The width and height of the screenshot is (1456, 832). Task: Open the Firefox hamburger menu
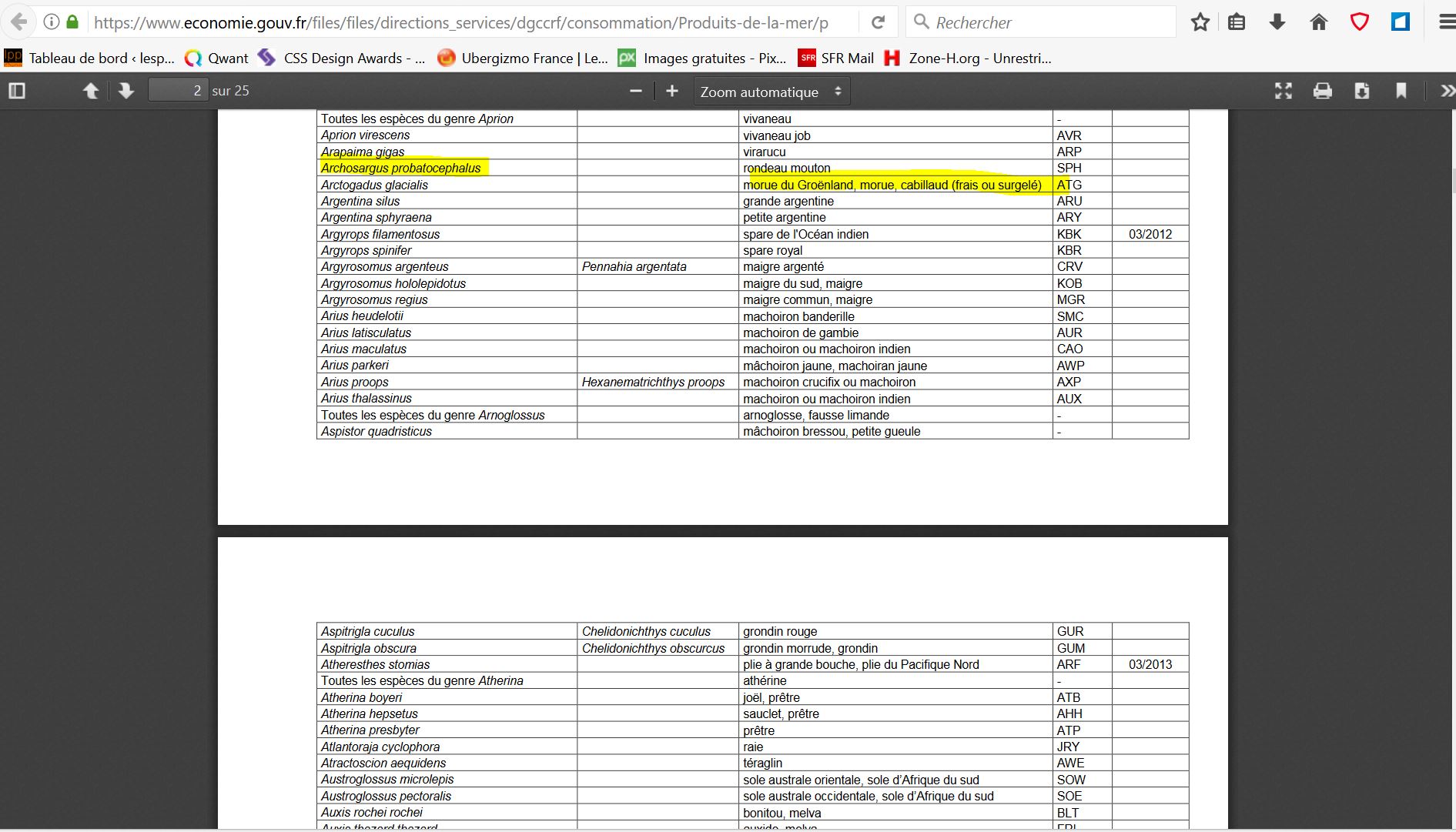pos(1446,22)
